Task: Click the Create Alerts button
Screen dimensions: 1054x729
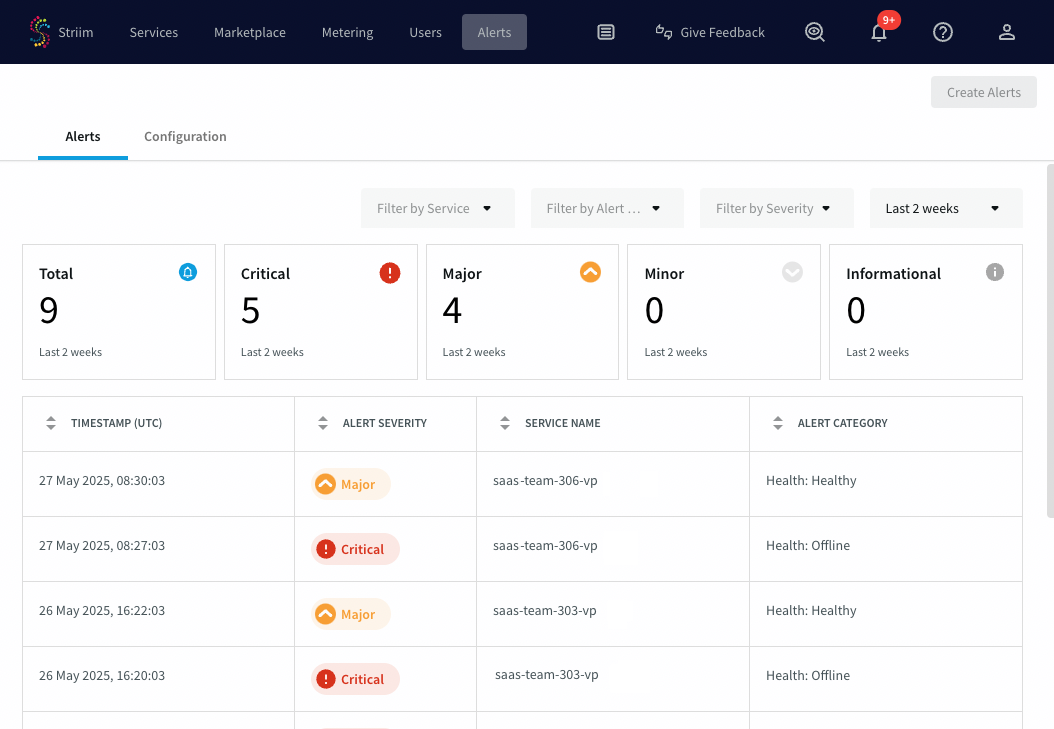Action: pyautogui.click(x=983, y=92)
